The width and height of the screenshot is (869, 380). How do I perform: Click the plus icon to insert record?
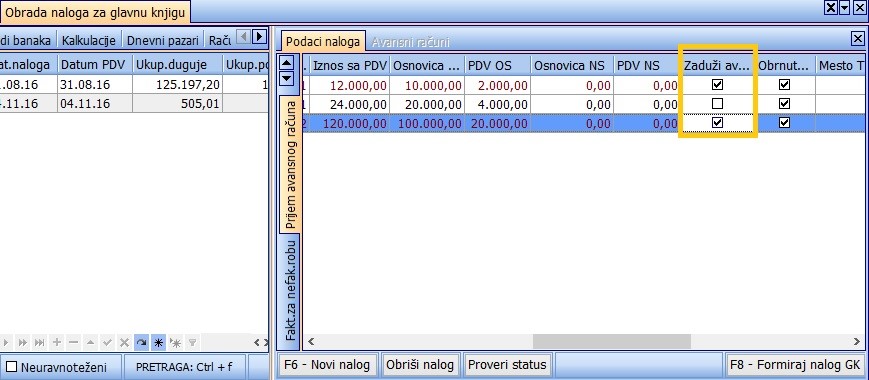(57, 342)
